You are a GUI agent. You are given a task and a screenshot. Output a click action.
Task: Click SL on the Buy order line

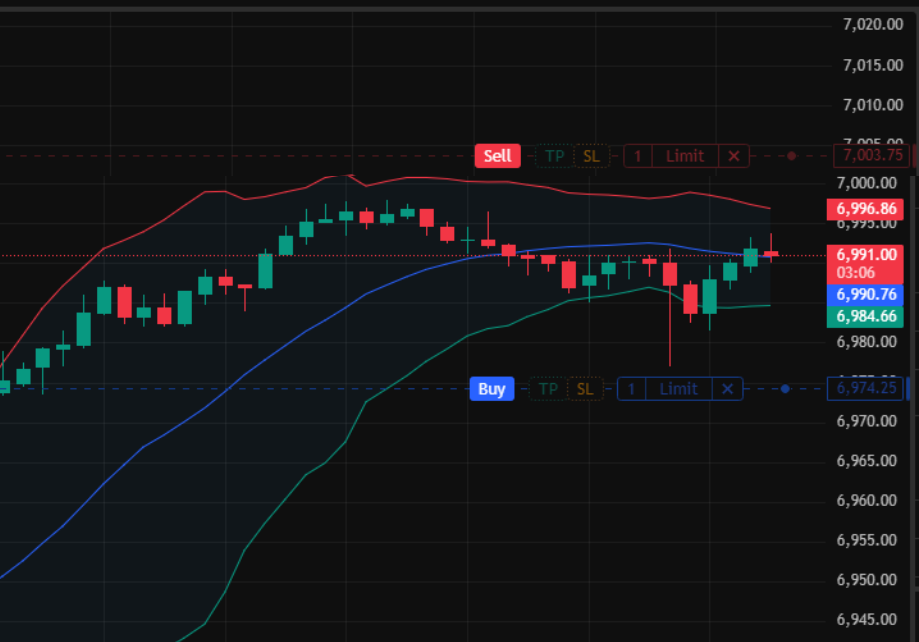(585, 389)
